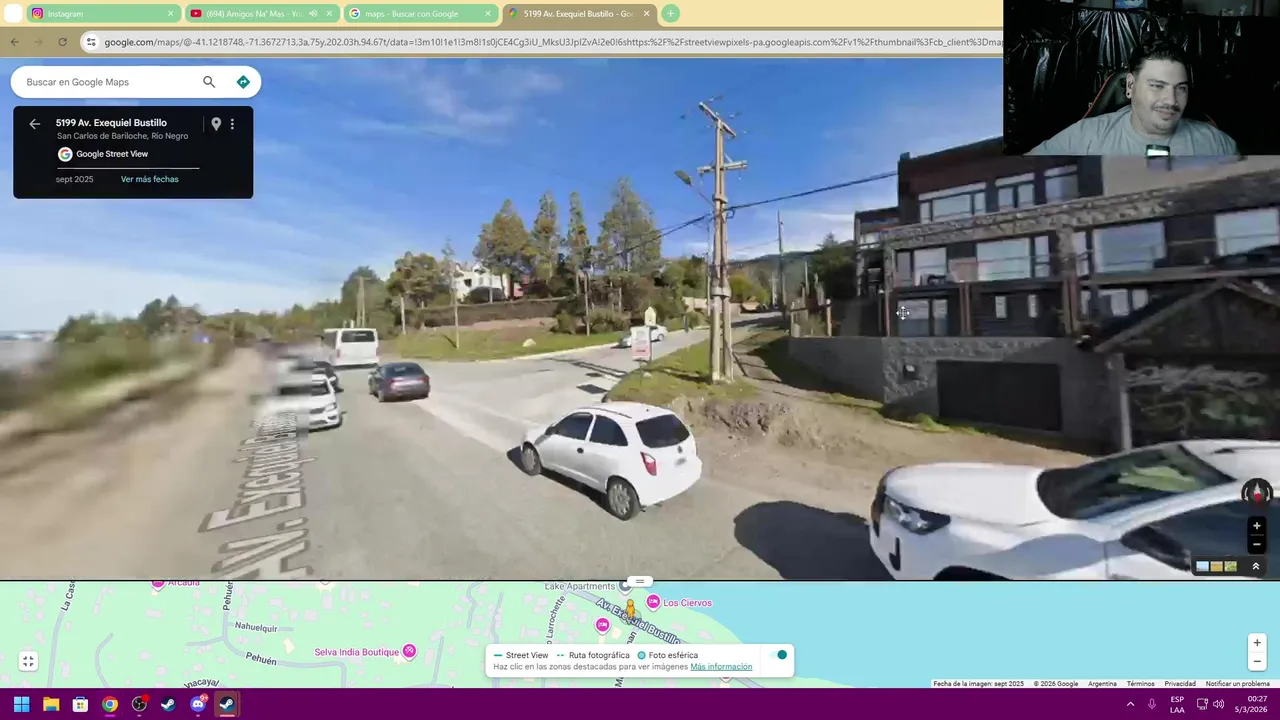Go back with the Street View panel arrow

point(35,124)
